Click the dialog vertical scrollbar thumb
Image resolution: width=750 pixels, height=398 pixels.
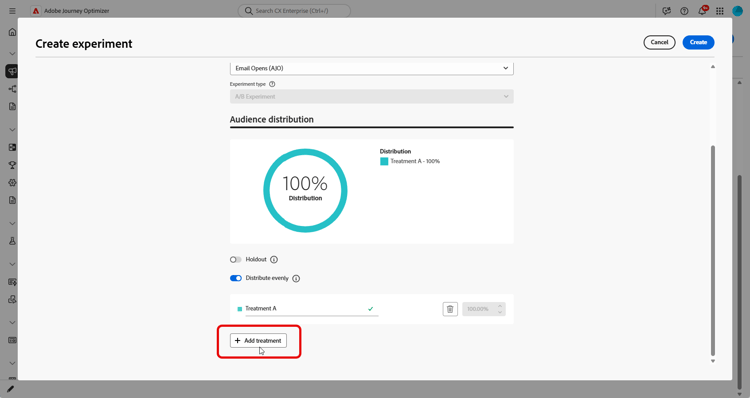[713, 251]
